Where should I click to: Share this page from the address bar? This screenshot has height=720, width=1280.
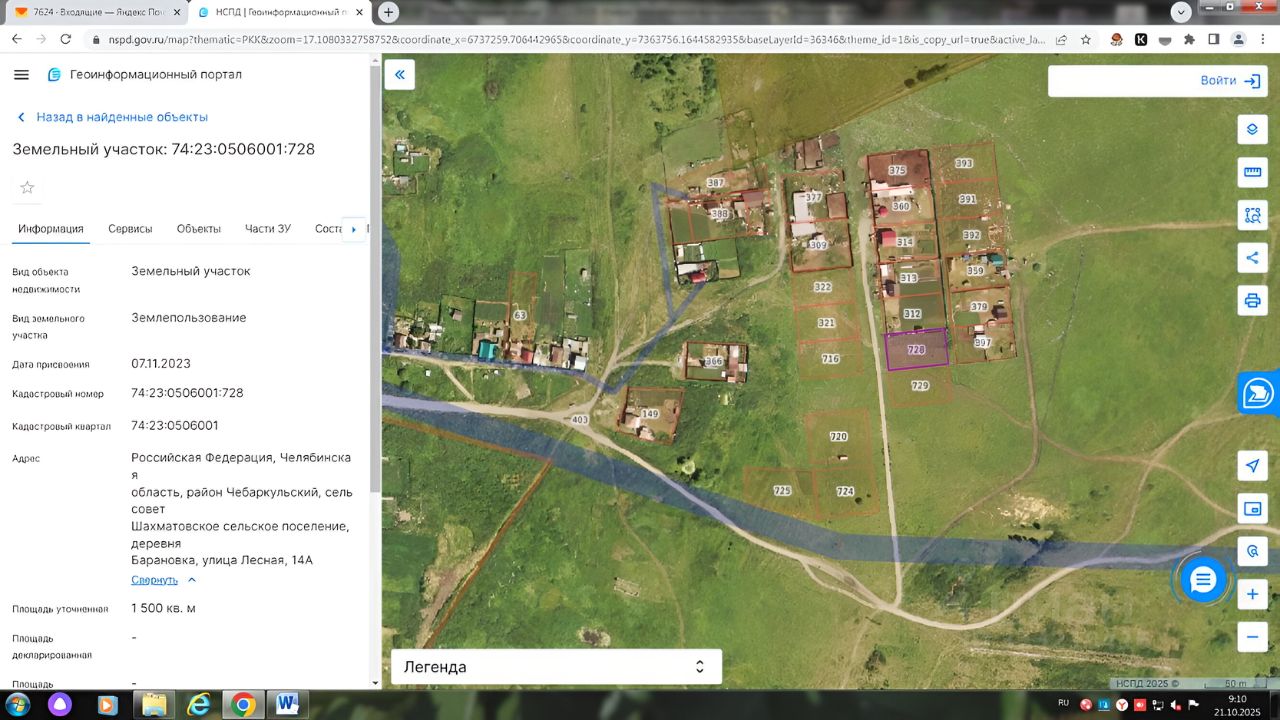pos(1060,39)
